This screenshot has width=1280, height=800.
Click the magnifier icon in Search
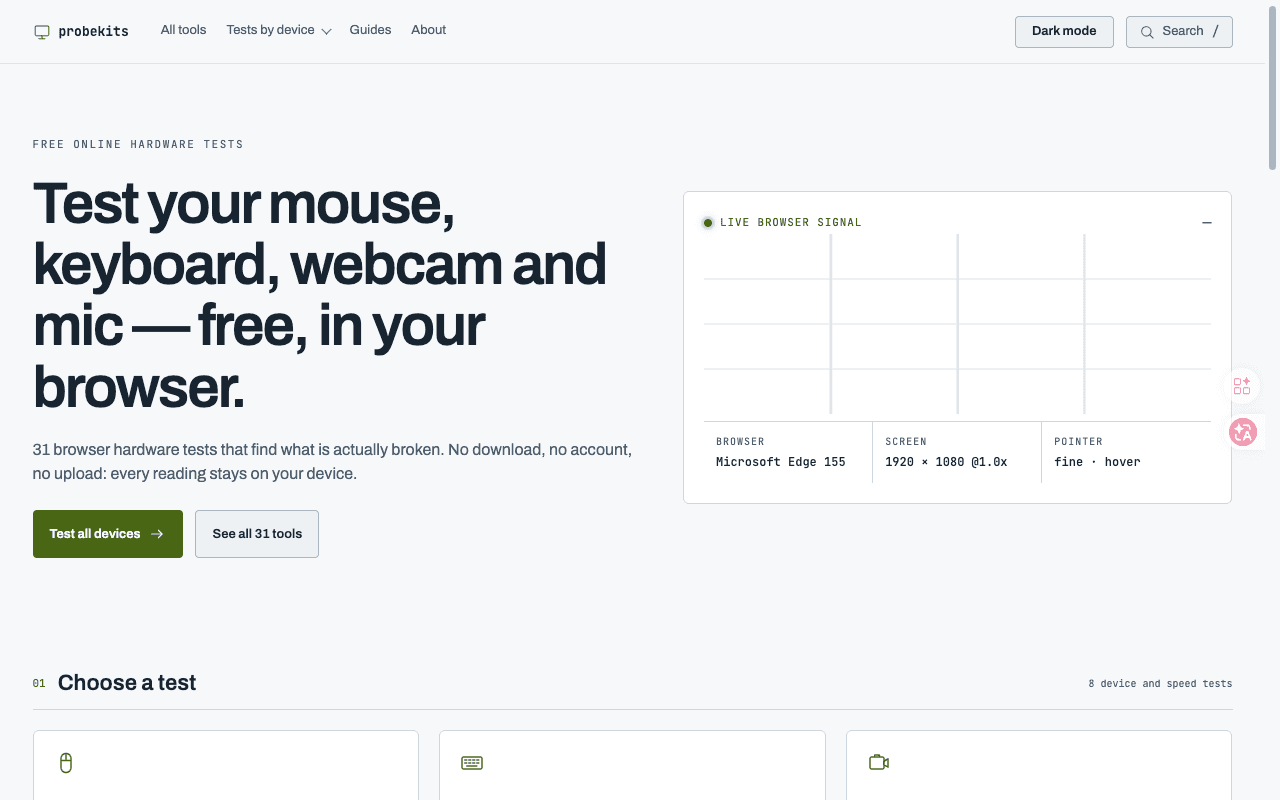1147,32
